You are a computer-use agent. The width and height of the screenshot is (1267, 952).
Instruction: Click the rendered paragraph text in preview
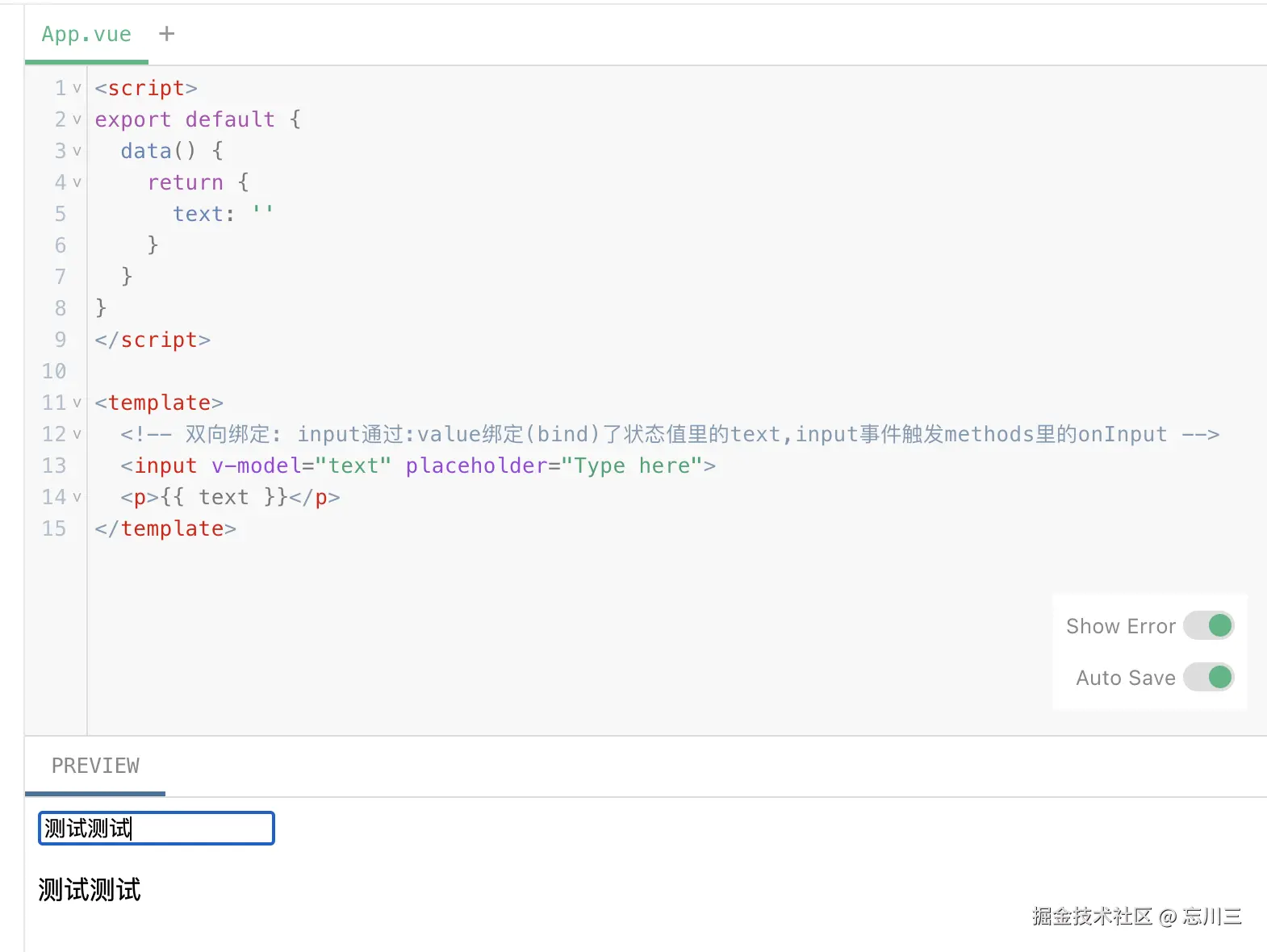click(x=90, y=890)
